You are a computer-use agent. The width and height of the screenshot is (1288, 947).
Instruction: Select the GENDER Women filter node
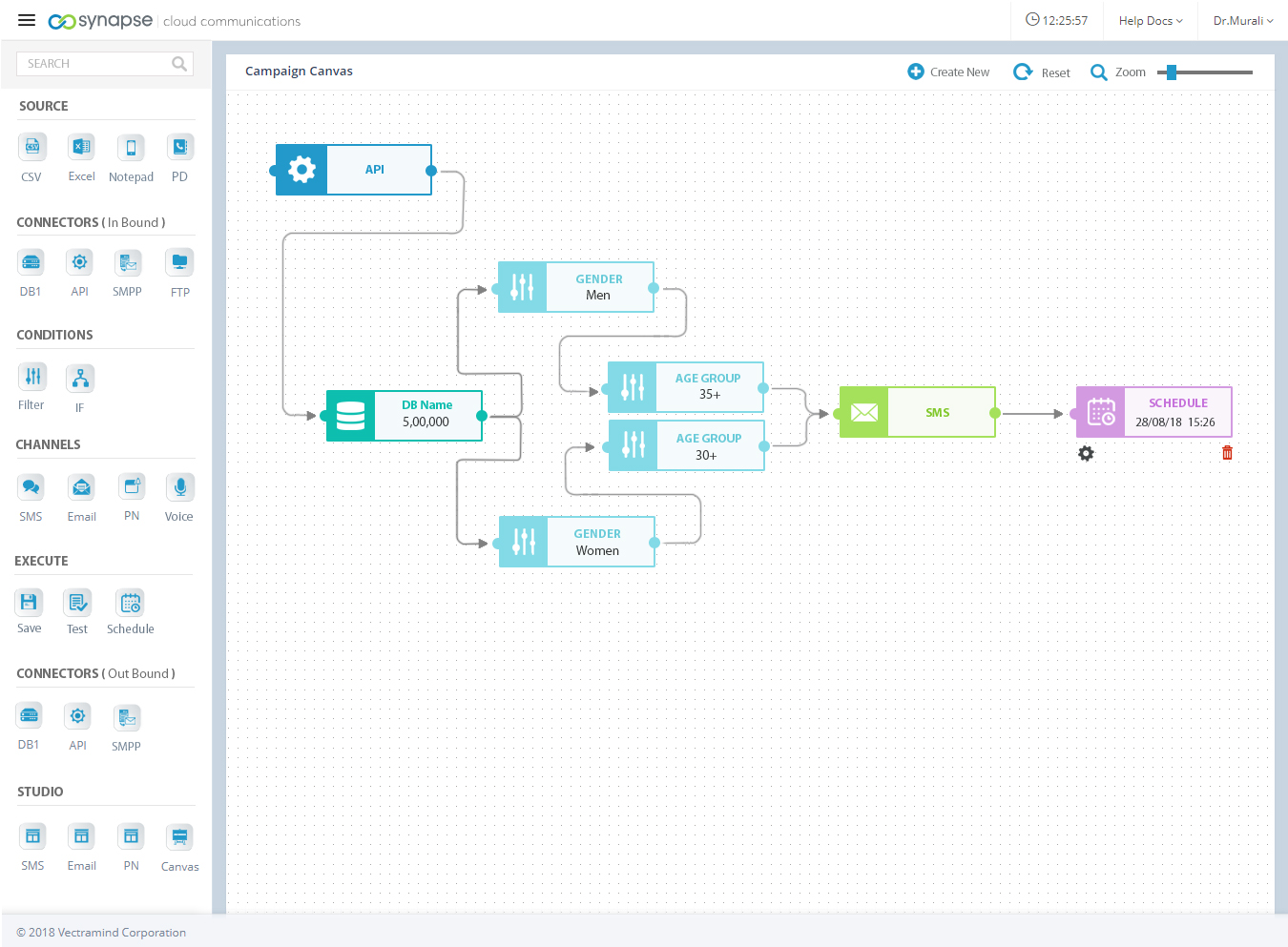click(x=577, y=542)
